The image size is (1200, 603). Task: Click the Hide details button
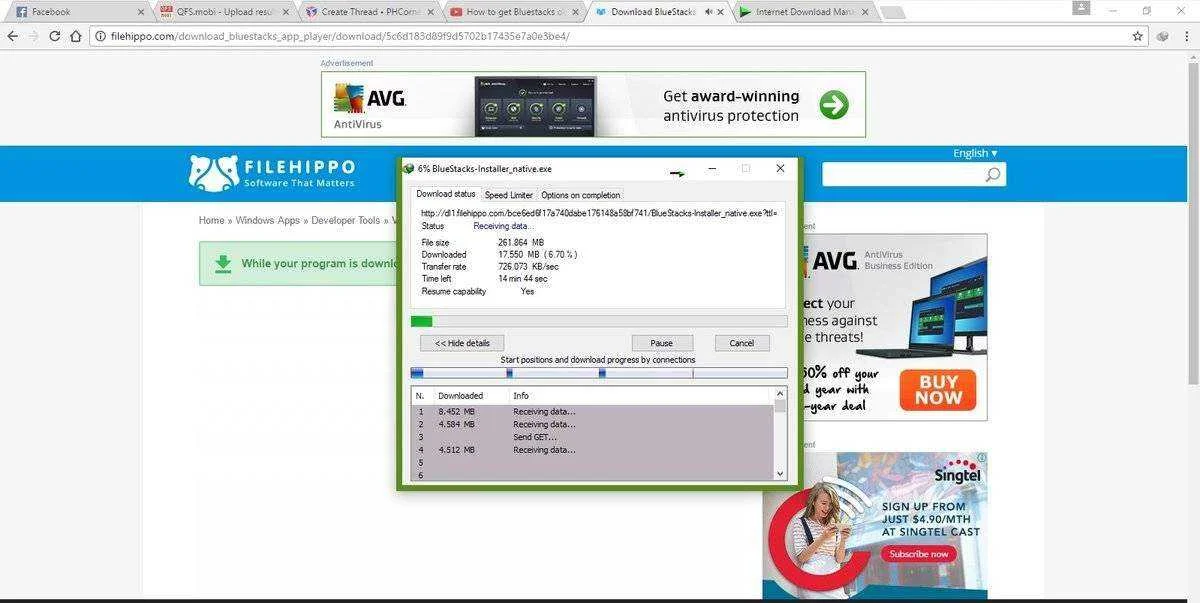coord(462,343)
